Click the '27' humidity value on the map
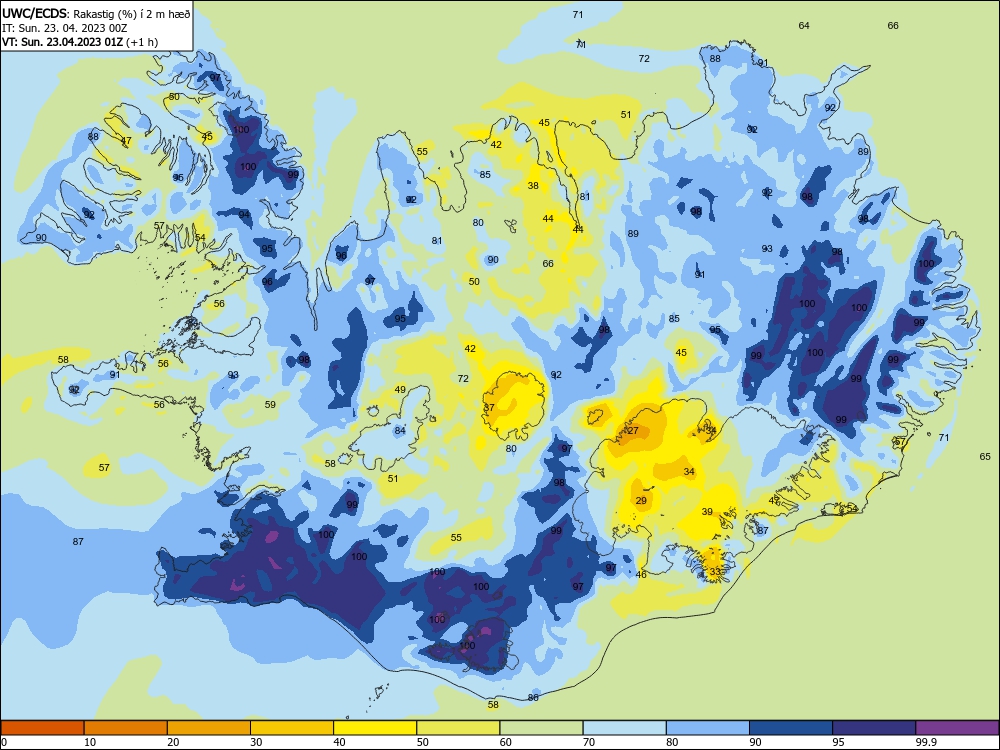 (633, 430)
